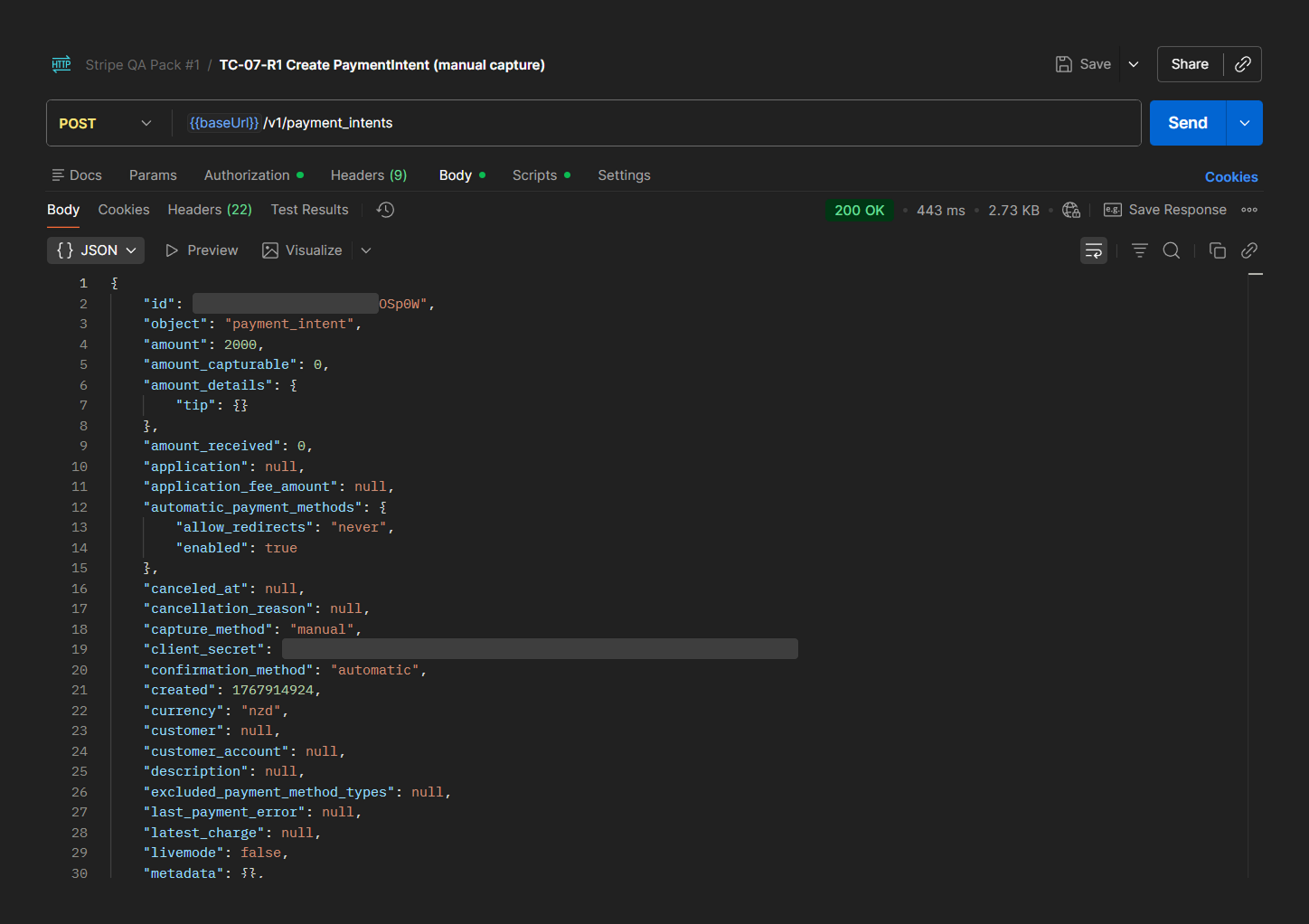This screenshot has height=924, width=1309.
Task: Click Save Response example icon
Action: coord(1113,210)
